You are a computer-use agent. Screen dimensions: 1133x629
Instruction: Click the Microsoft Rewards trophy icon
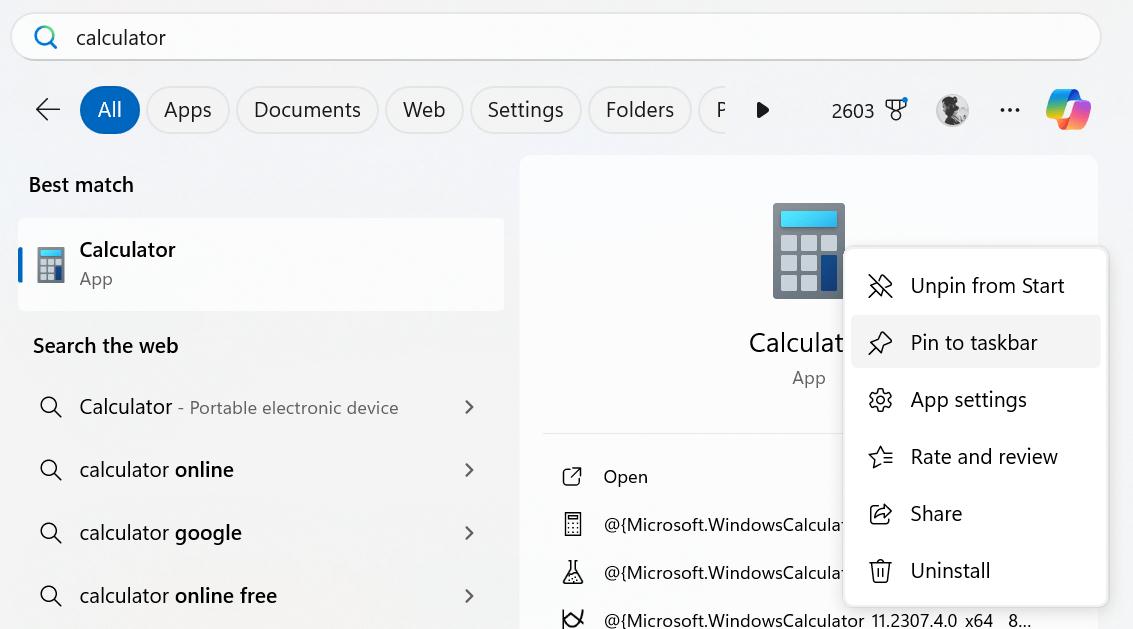tap(895, 110)
